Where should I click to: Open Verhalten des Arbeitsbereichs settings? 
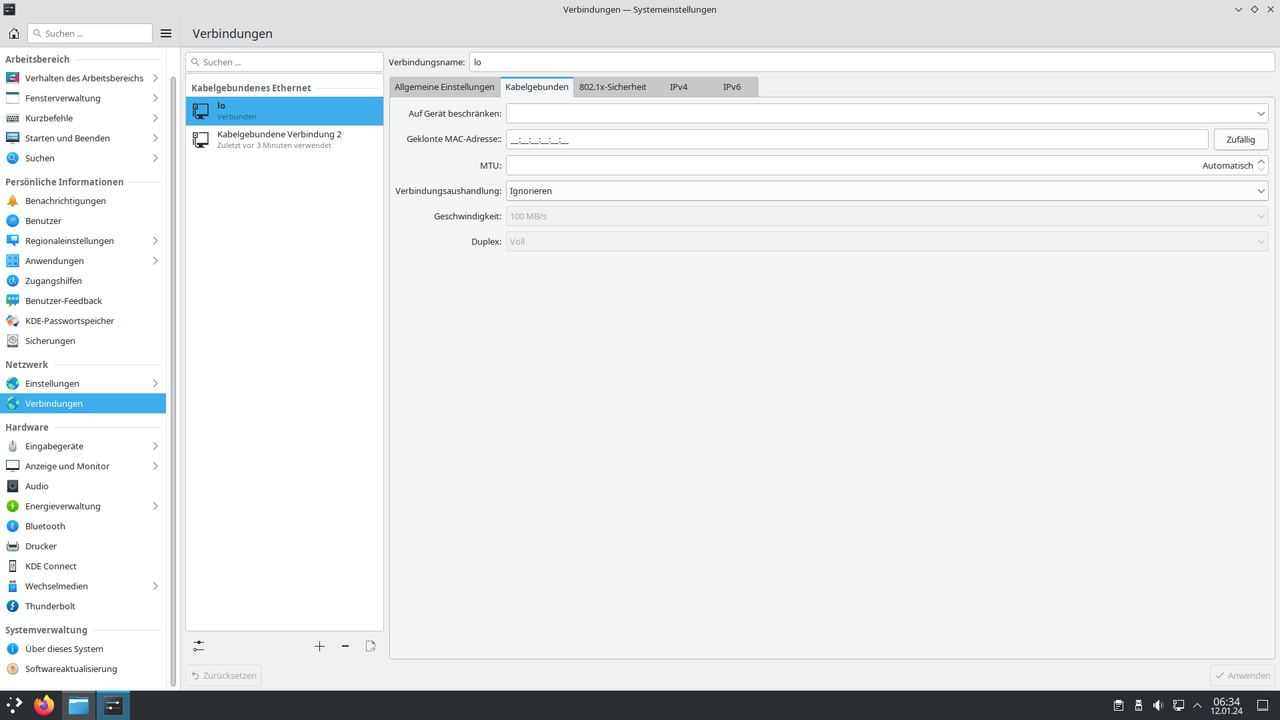point(83,78)
